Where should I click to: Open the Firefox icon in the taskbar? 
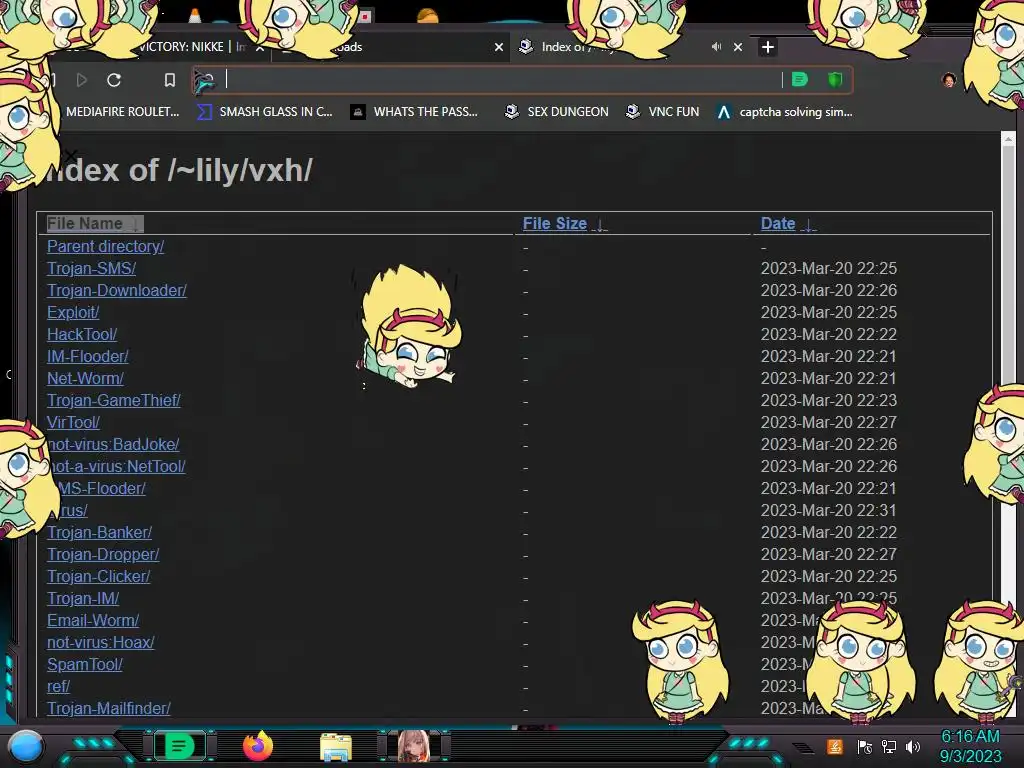pyautogui.click(x=258, y=746)
